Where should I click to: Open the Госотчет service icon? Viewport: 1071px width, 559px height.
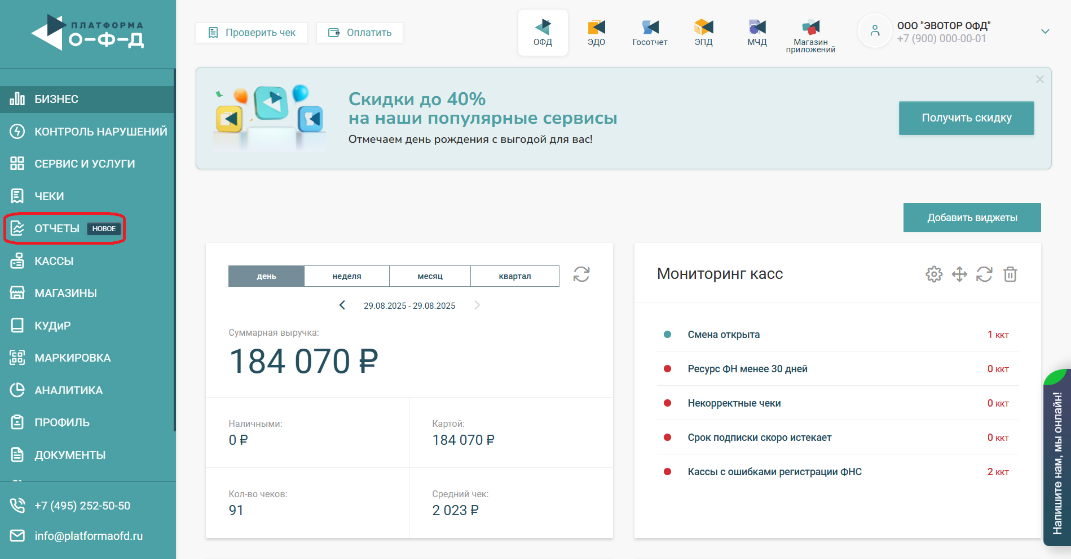(x=650, y=32)
